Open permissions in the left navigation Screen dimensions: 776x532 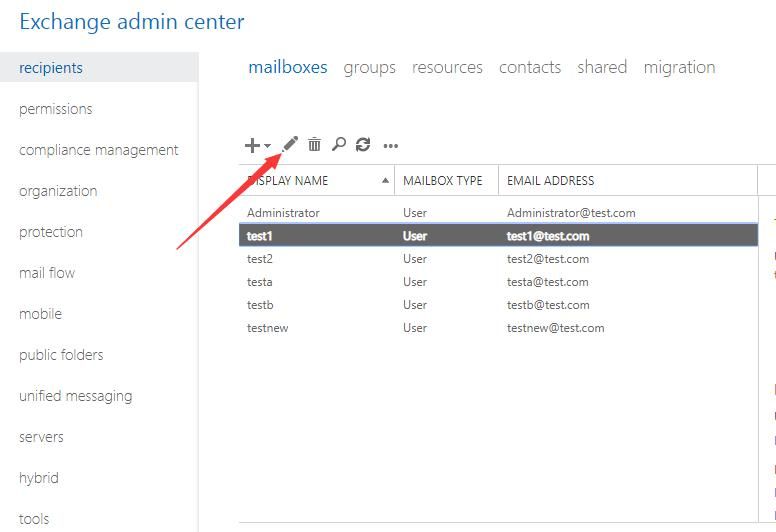pyautogui.click(x=55, y=109)
